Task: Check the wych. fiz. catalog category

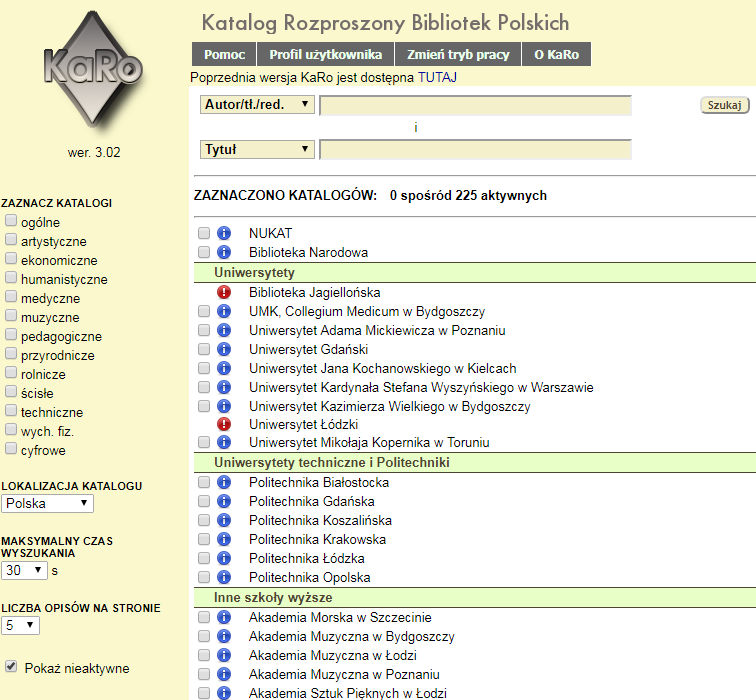Action: point(11,429)
